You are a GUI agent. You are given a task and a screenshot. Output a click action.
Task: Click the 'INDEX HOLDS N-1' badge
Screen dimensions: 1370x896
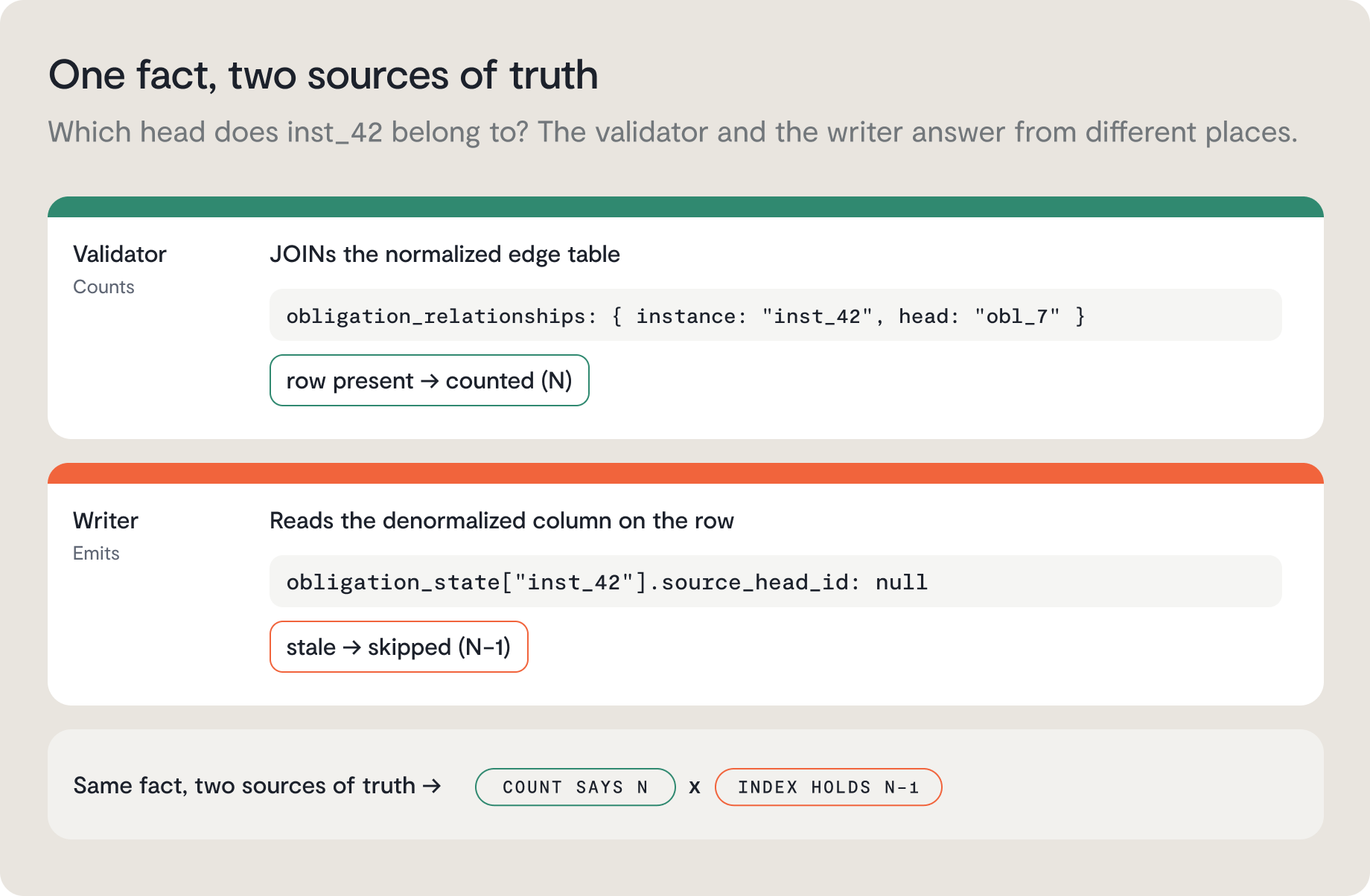(828, 787)
